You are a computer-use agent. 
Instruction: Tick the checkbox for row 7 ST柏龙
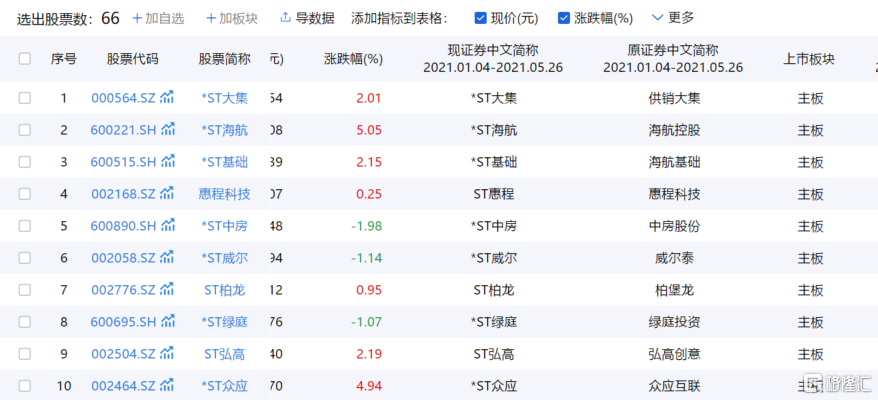25,290
